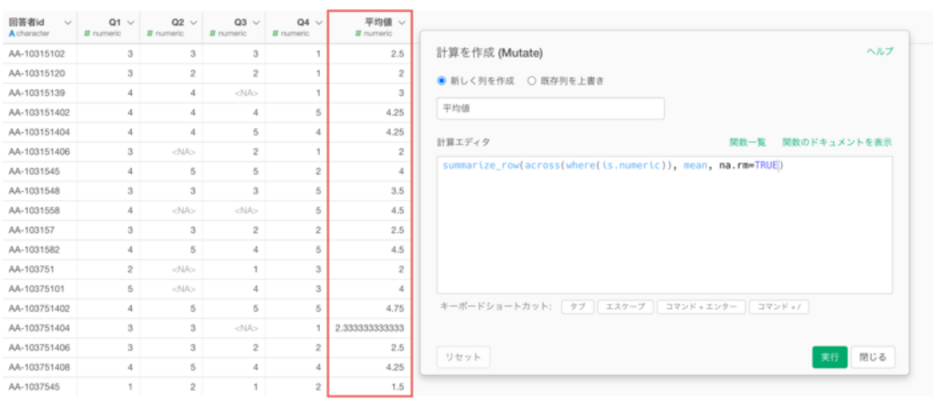This screenshot has width=933, height=400.
Task: Close the dialog with 閉じる button
Action: coord(875,357)
